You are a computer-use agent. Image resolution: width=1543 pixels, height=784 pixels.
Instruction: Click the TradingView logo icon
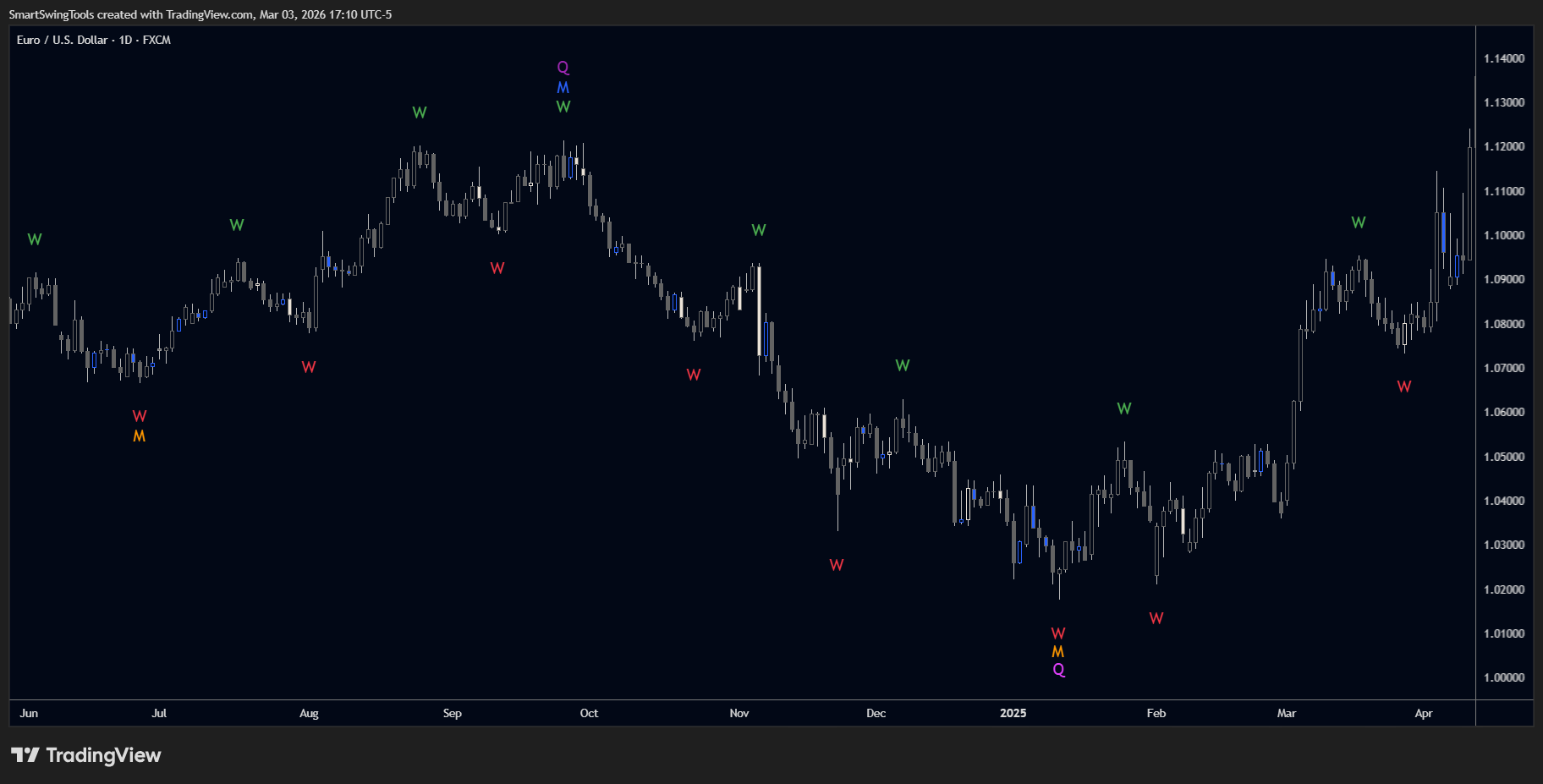(25, 754)
